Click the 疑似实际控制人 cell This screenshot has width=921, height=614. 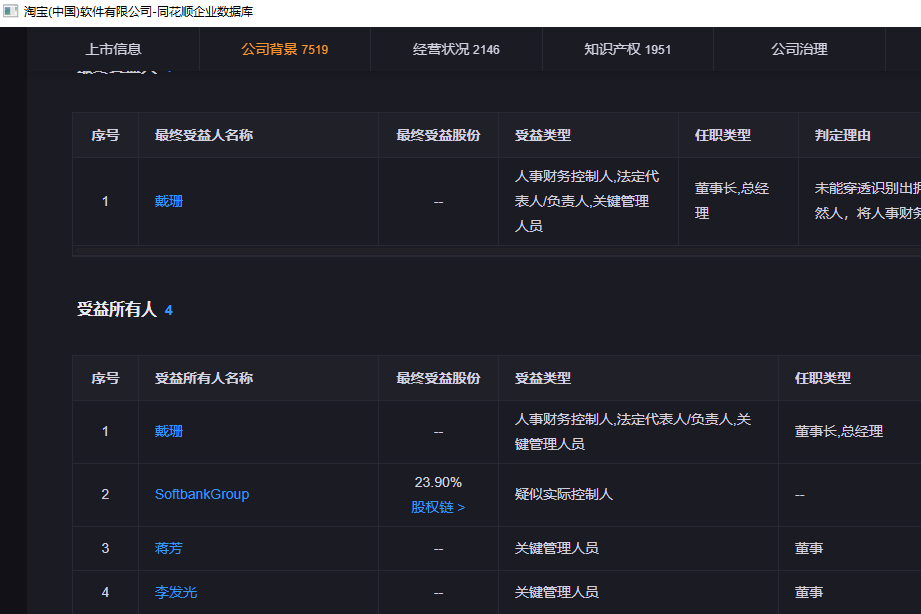coord(563,494)
